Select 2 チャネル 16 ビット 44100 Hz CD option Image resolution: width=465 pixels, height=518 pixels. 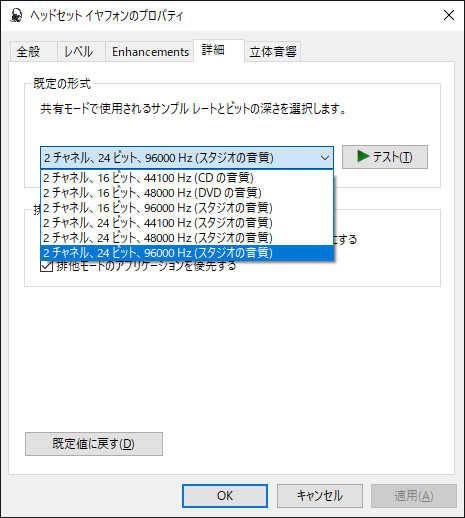[187, 178]
